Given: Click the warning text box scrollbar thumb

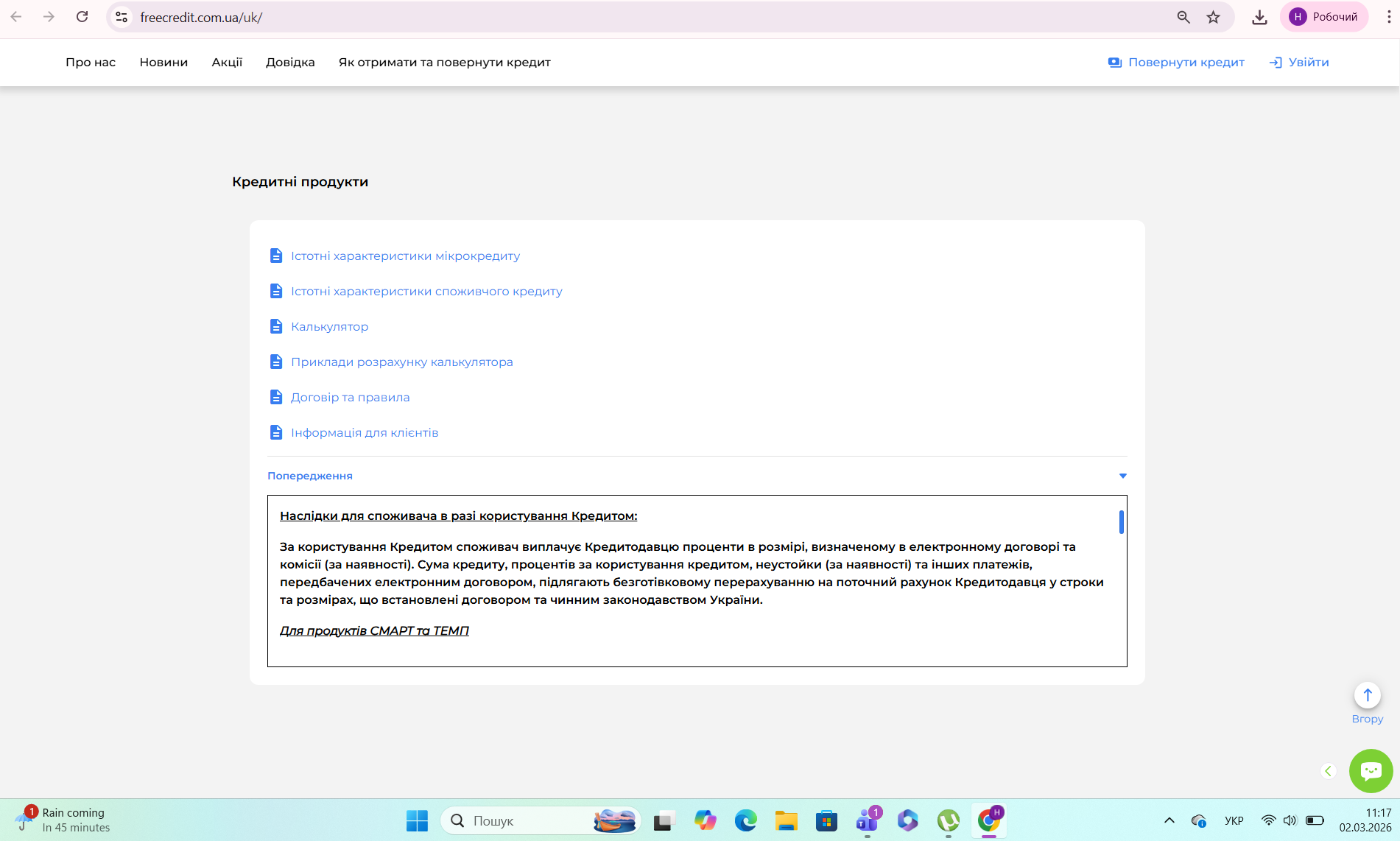Looking at the screenshot, I should [x=1121, y=522].
